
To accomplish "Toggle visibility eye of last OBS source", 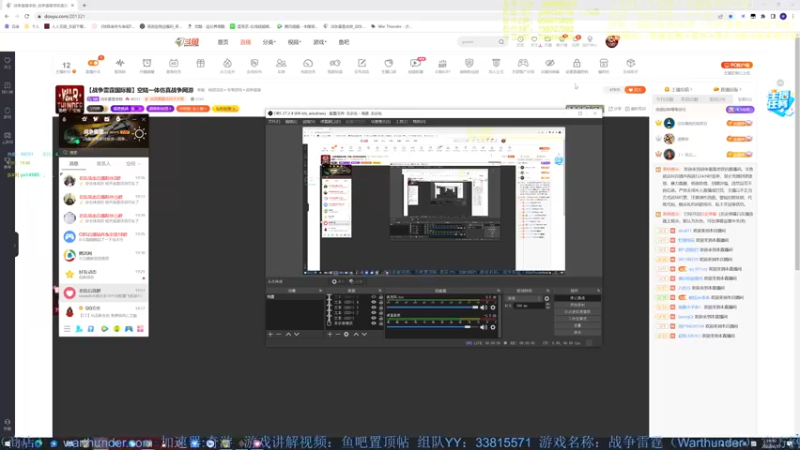I will 373,323.
